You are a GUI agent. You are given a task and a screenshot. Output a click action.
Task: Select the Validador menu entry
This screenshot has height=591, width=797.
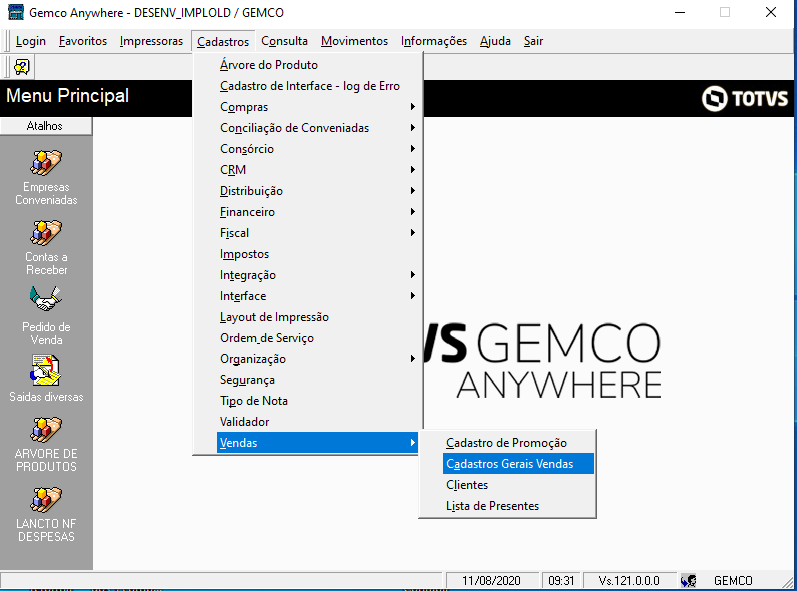[x=307, y=422]
